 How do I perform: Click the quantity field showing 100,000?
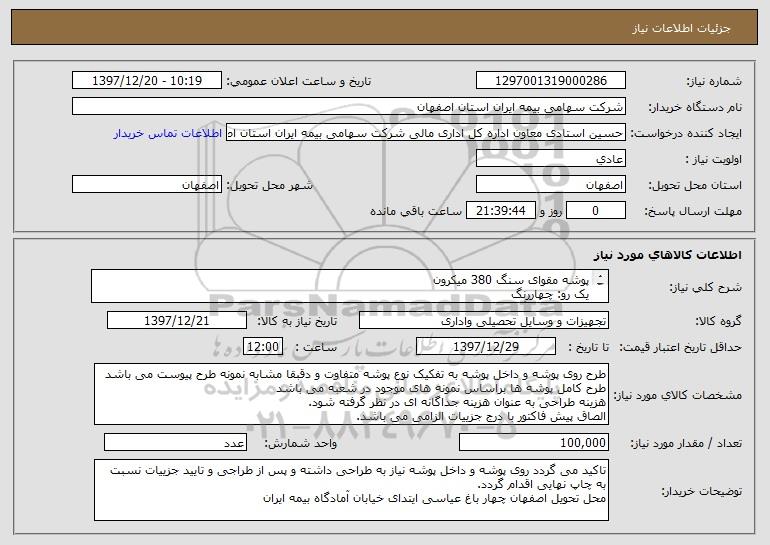(x=534, y=442)
